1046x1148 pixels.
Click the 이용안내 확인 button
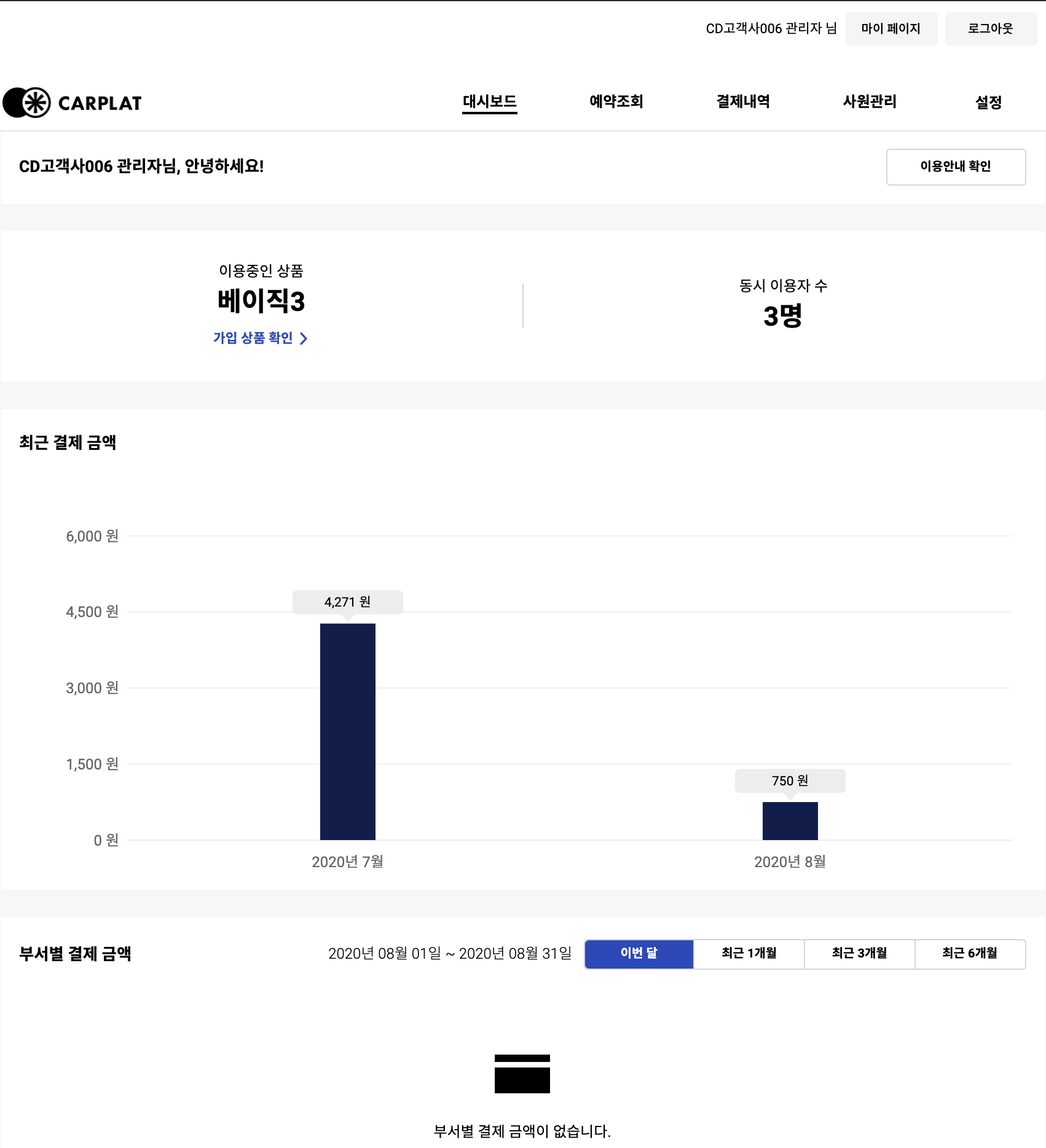pos(956,167)
